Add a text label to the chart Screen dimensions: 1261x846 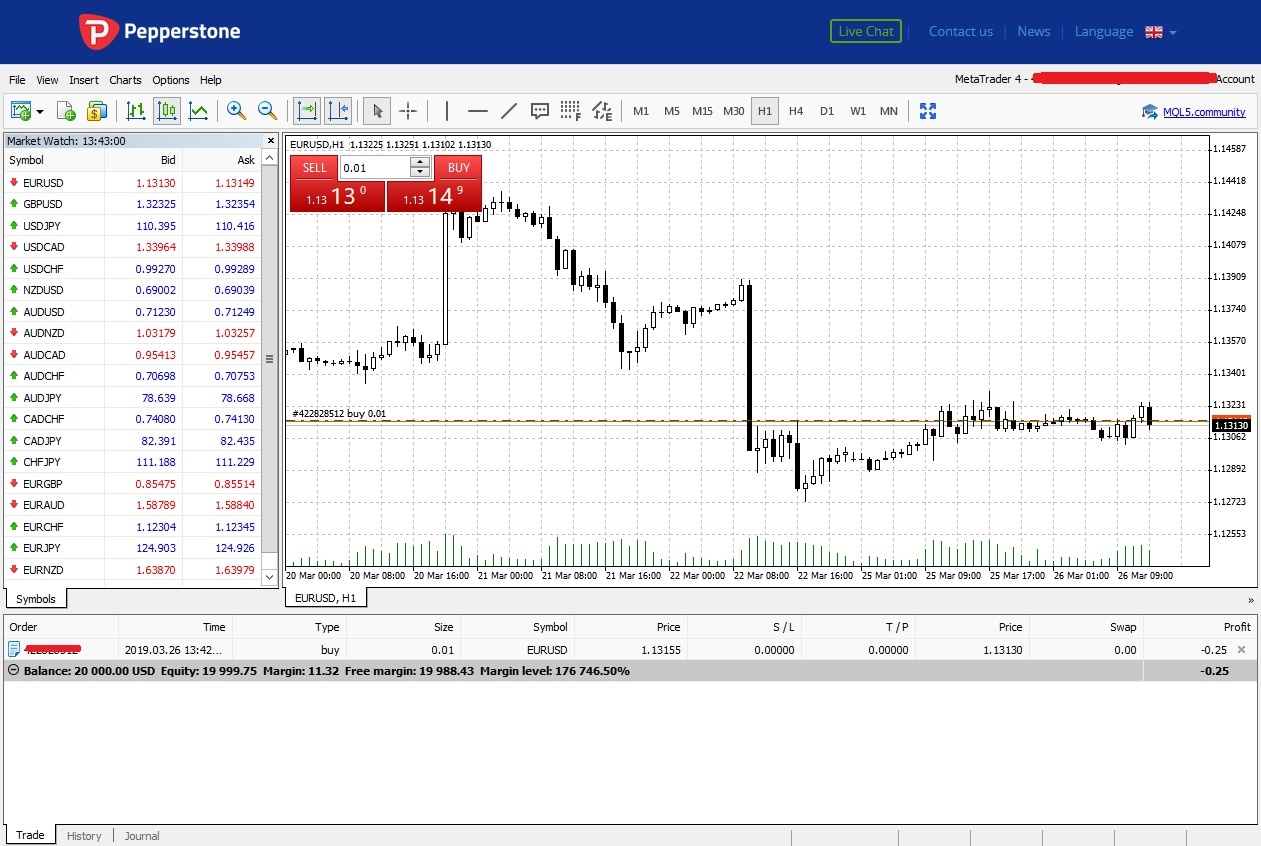coord(540,111)
